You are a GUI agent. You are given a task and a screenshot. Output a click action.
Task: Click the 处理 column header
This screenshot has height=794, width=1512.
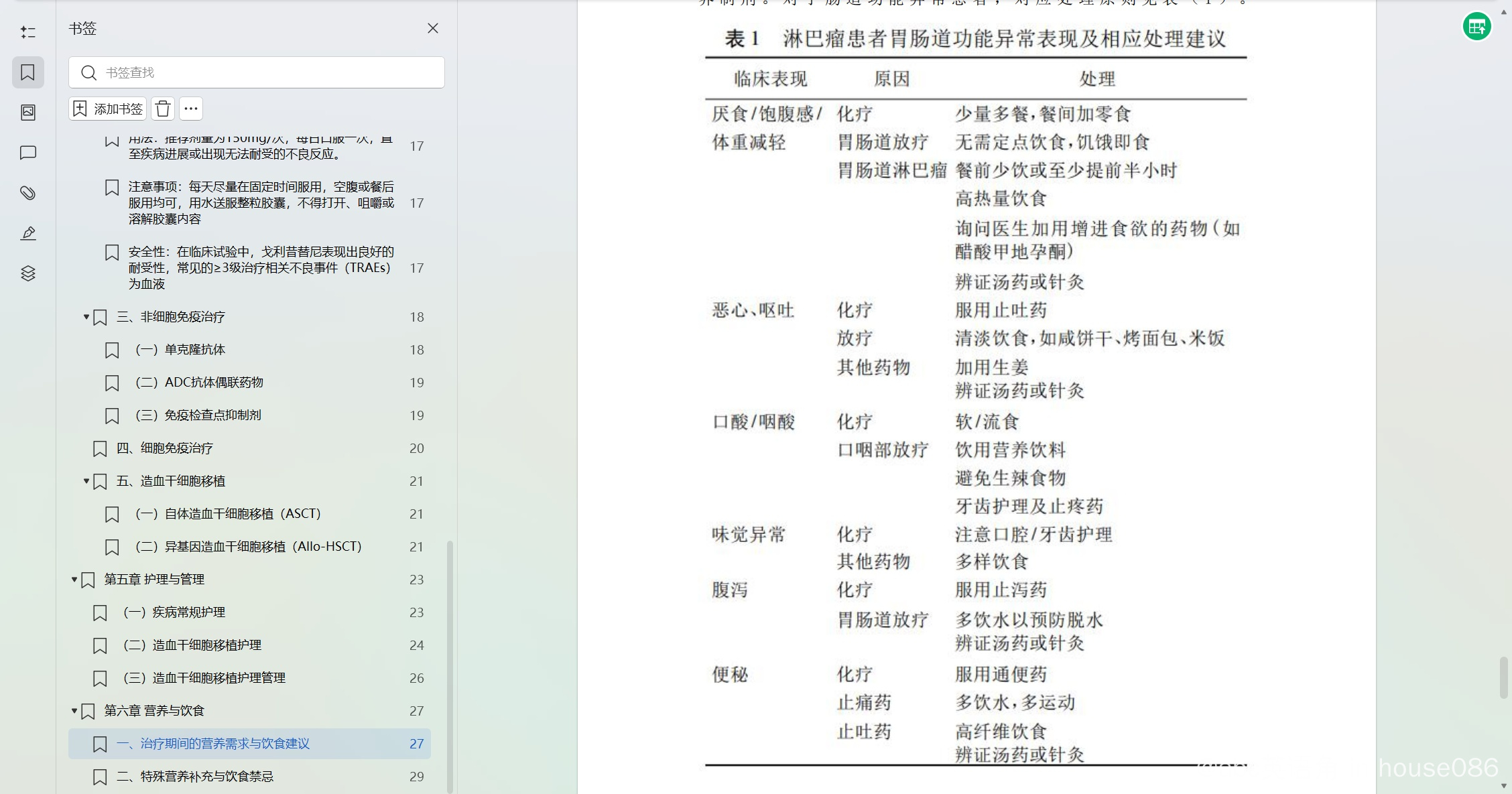1097,79
